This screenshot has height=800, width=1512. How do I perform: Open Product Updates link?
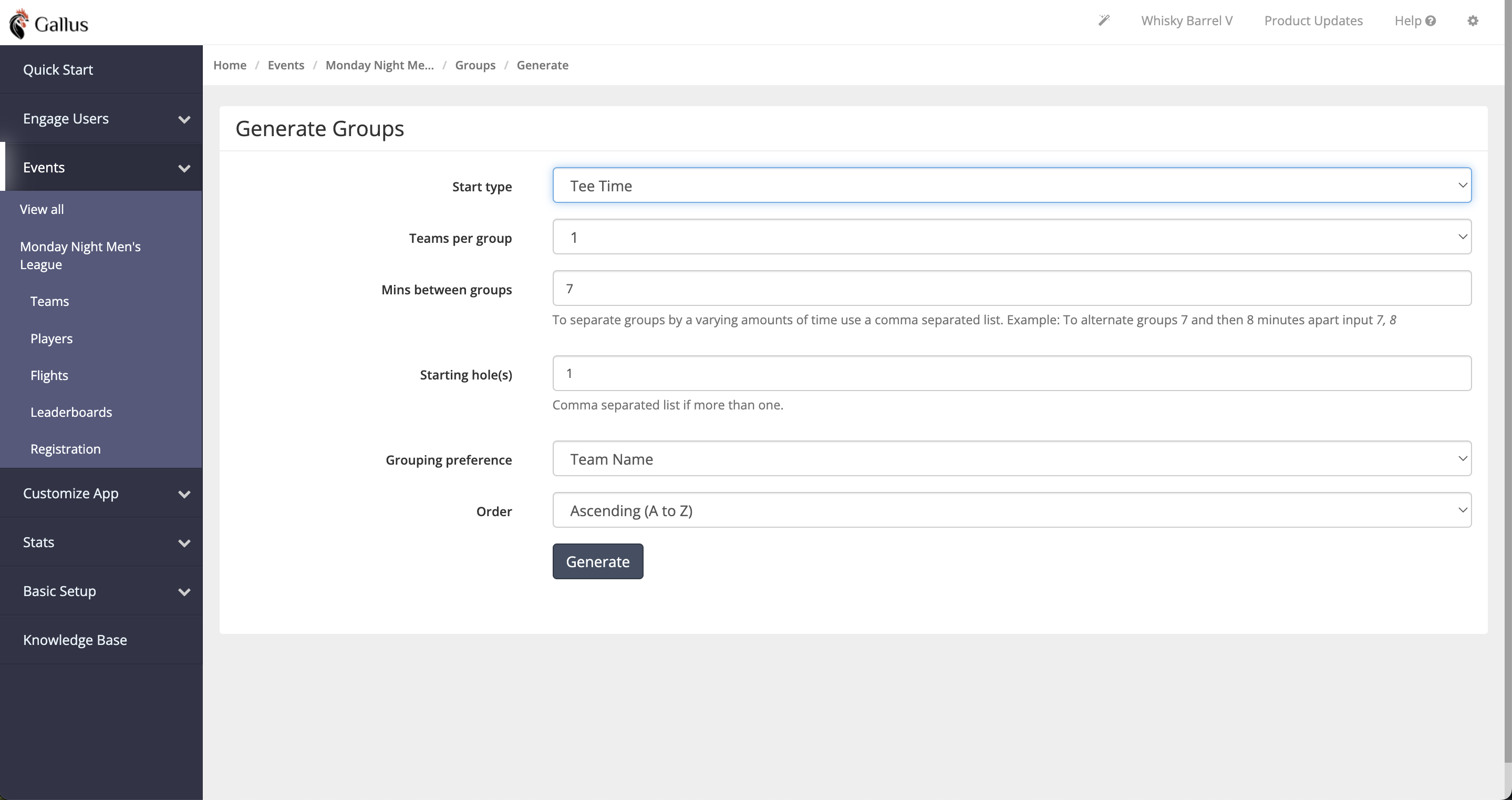(x=1313, y=20)
